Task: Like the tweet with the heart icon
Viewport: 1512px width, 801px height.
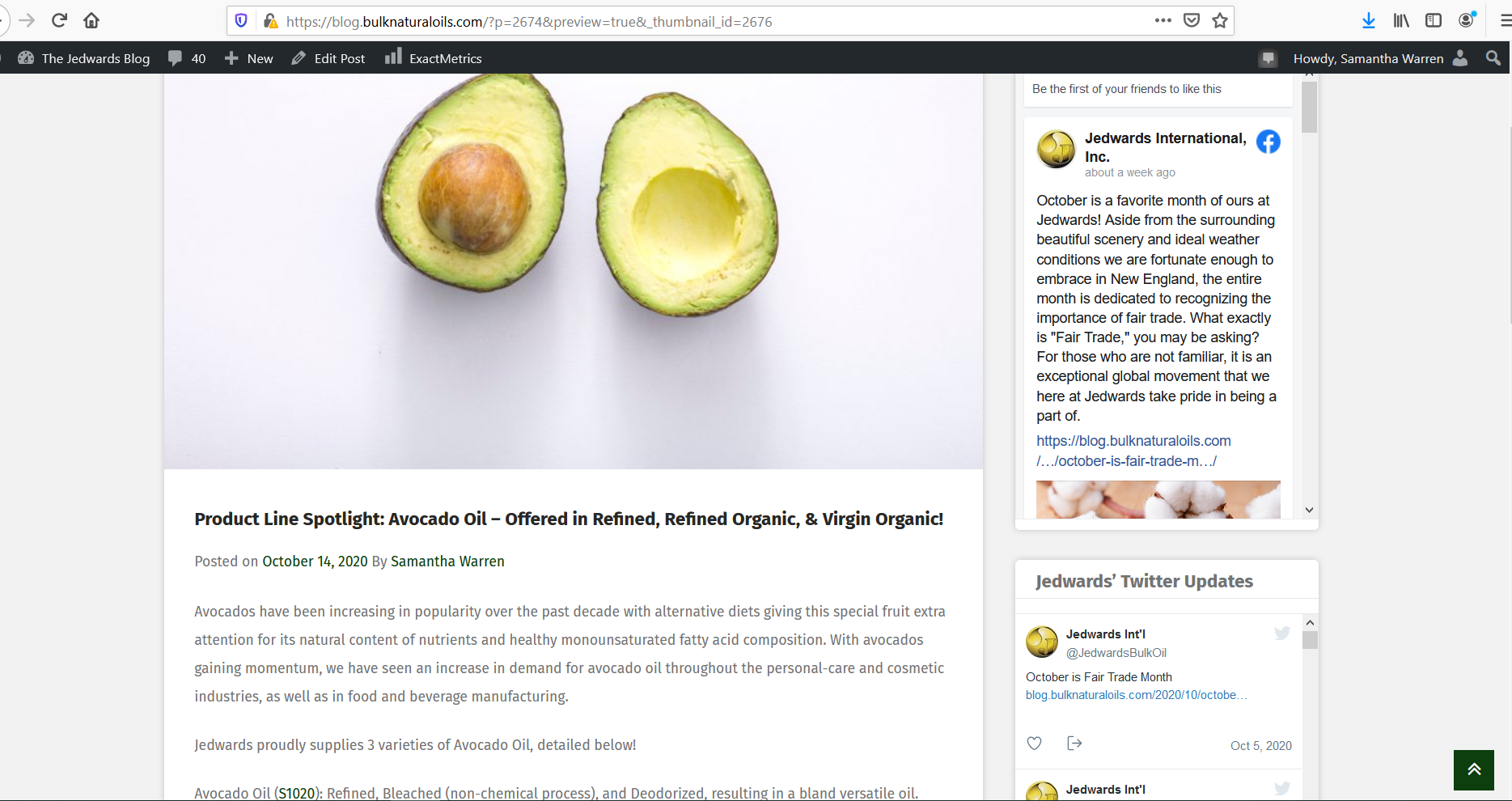Action: 1034,743
